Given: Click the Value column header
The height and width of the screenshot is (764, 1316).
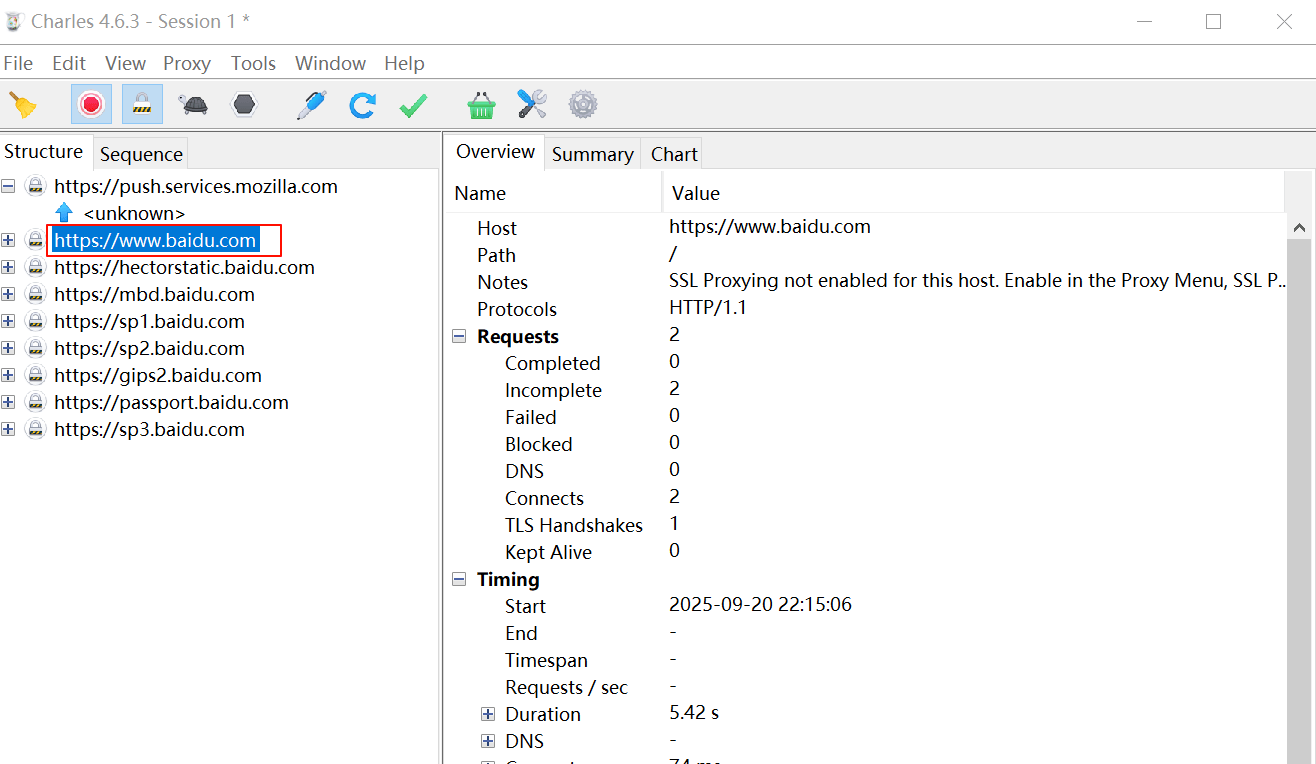Looking at the screenshot, I should pos(973,193).
